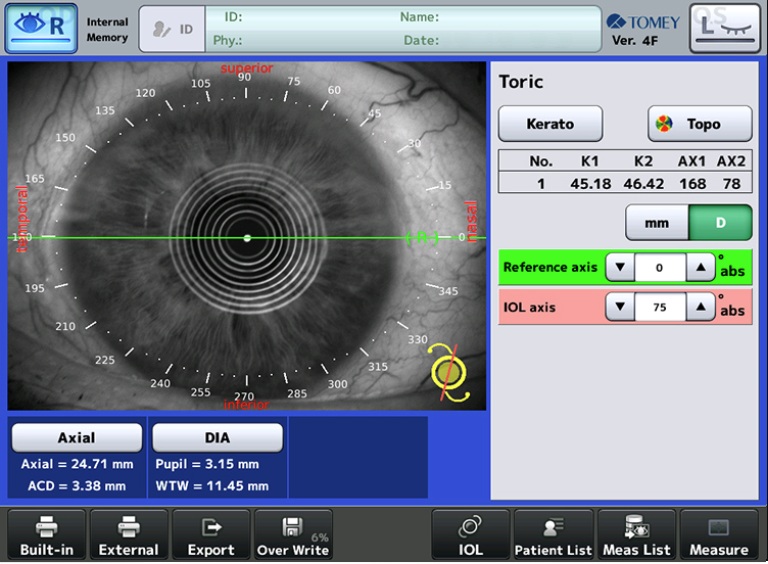Select the right eye R button
Viewport: 768px width, 564px height.
(41, 28)
